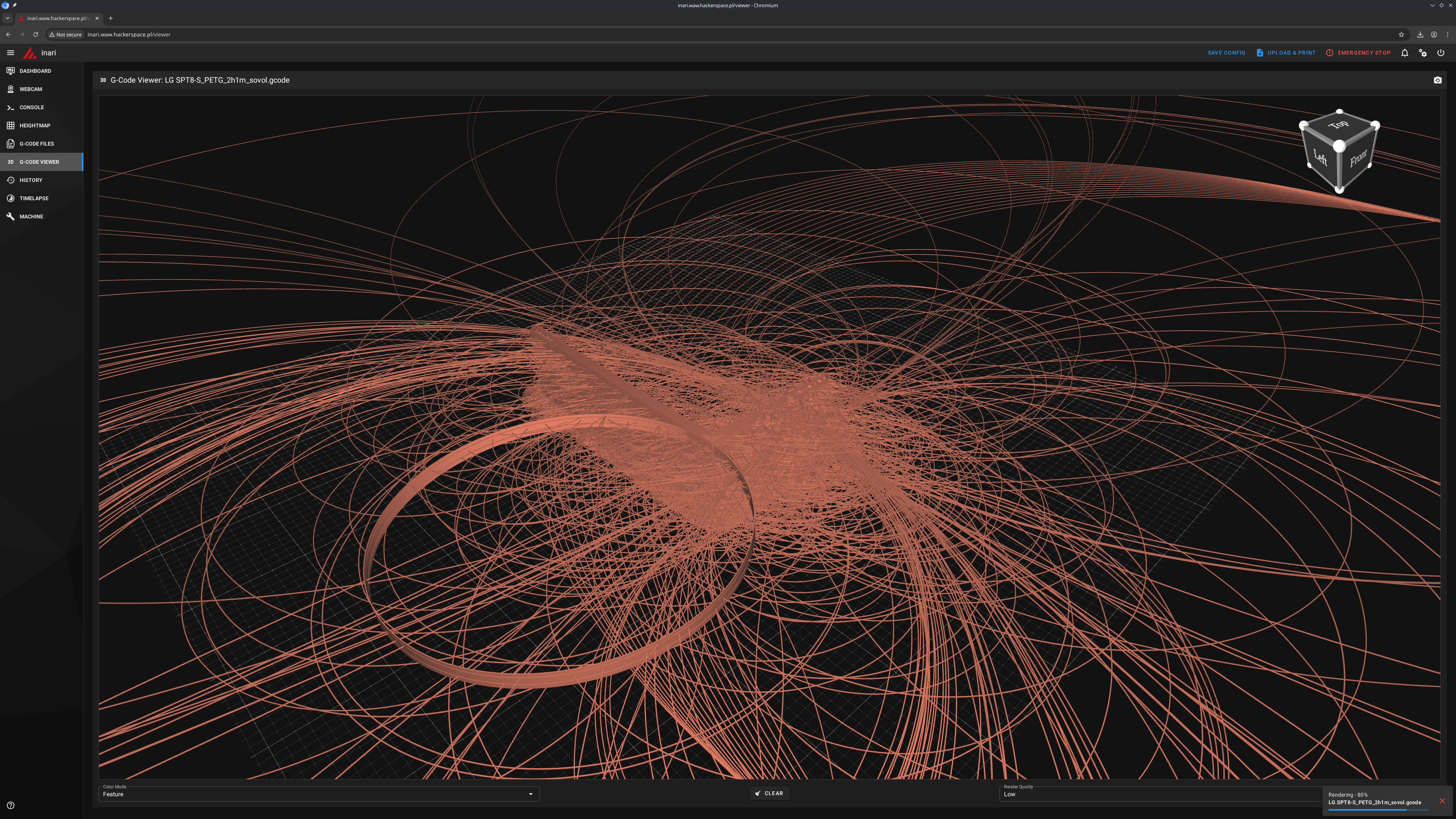Click the Emergency Stop button
This screenshot has width=1456, height=819.
point(1358,53)
